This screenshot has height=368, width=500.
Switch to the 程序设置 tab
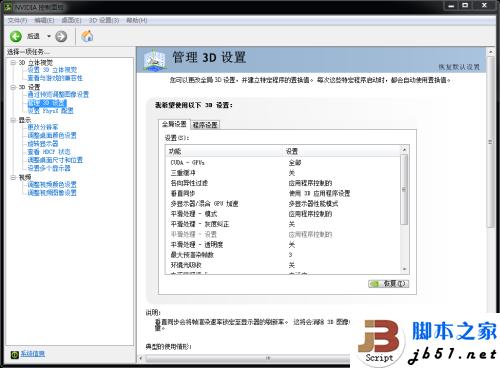205,125
